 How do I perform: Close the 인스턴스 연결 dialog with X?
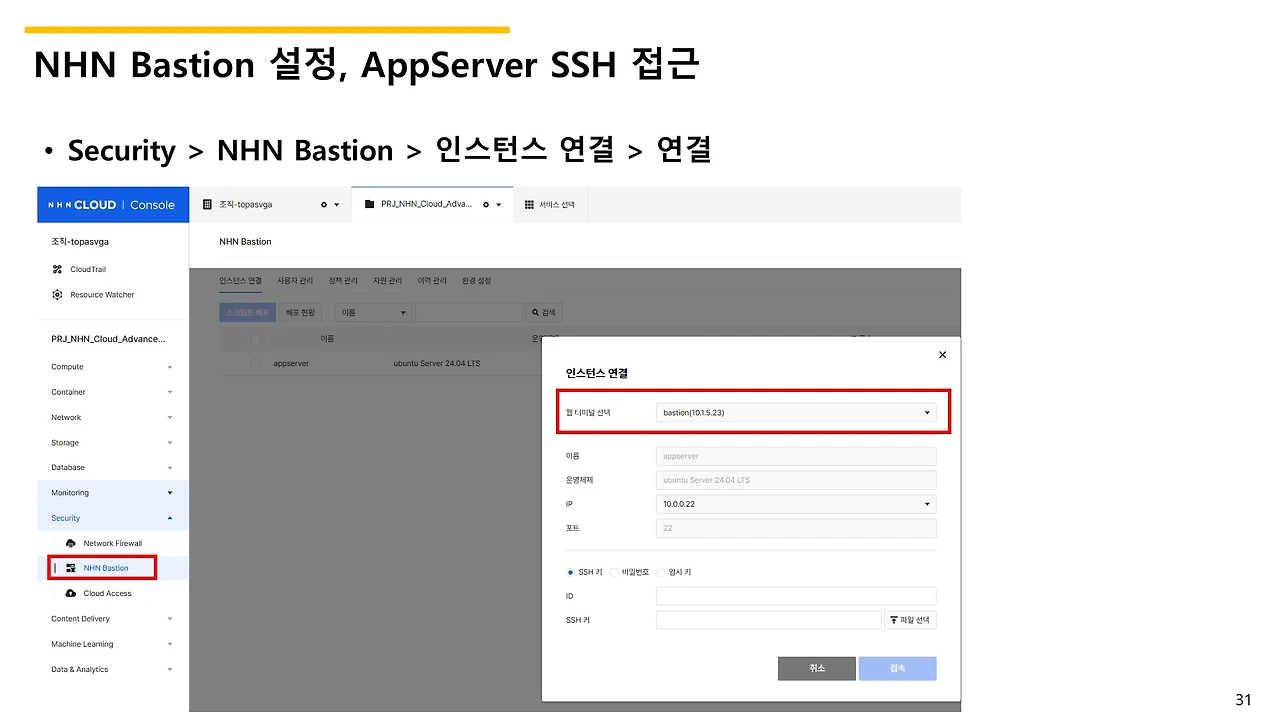[942, 355]
